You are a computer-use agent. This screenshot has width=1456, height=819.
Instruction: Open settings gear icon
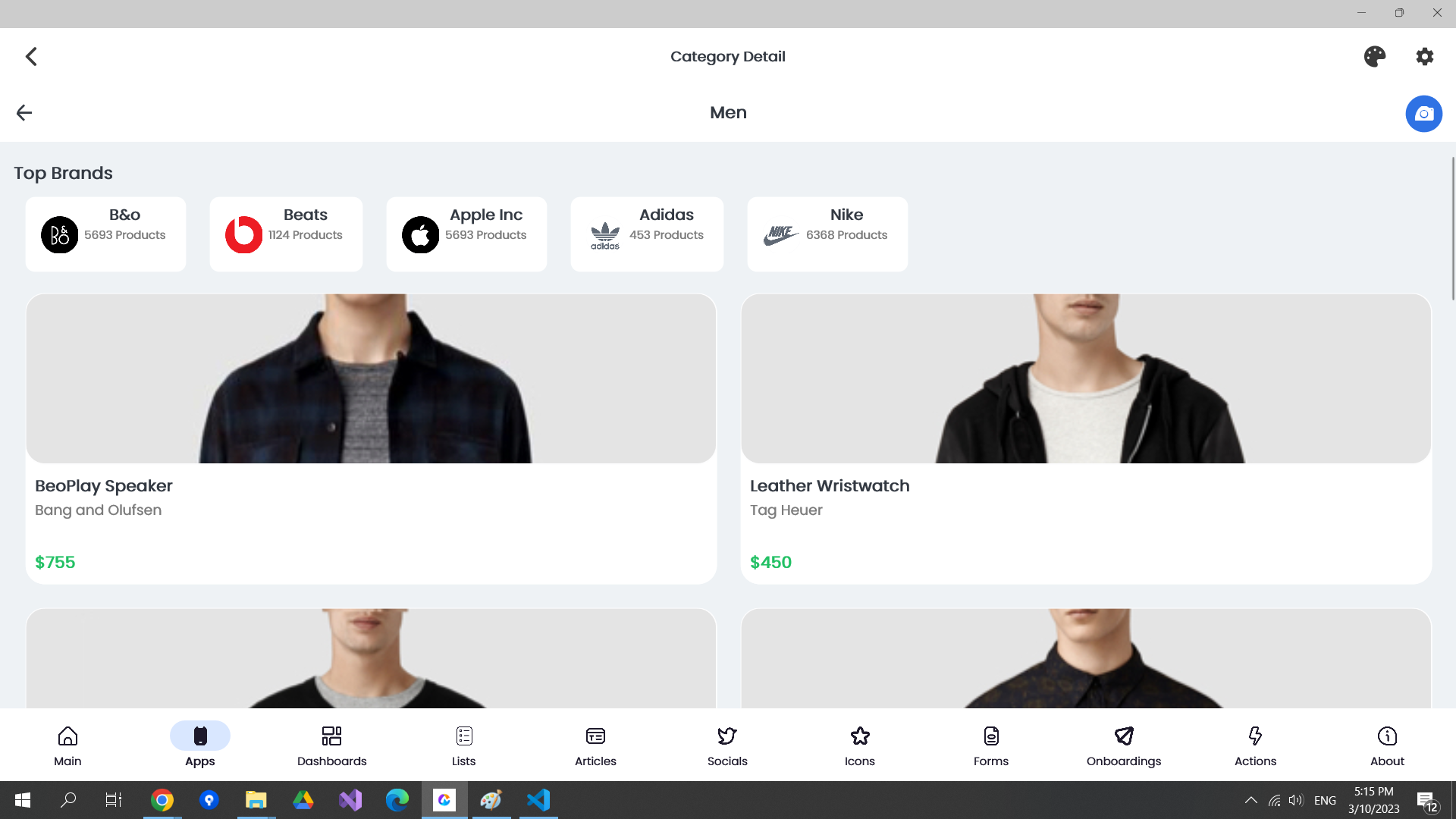(1424, 57)
